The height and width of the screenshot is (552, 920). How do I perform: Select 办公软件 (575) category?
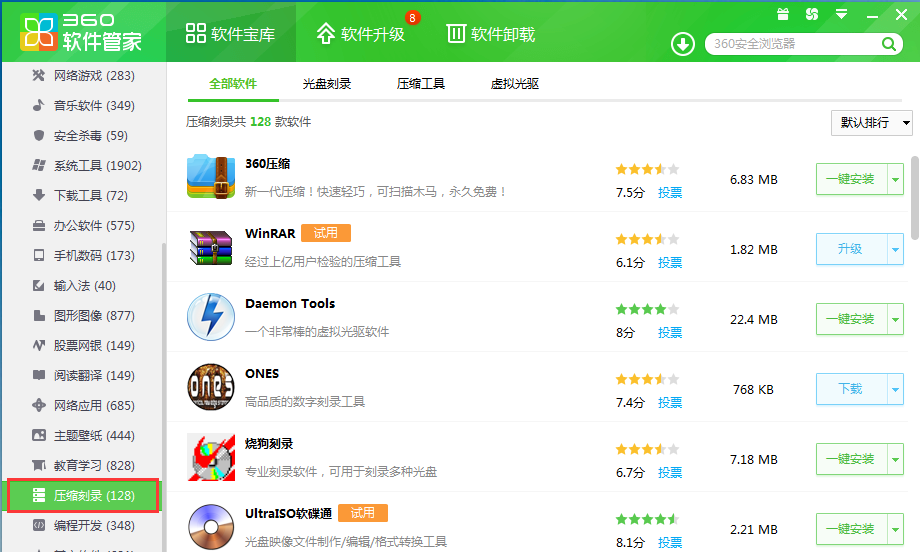click(x=83, y=226)
